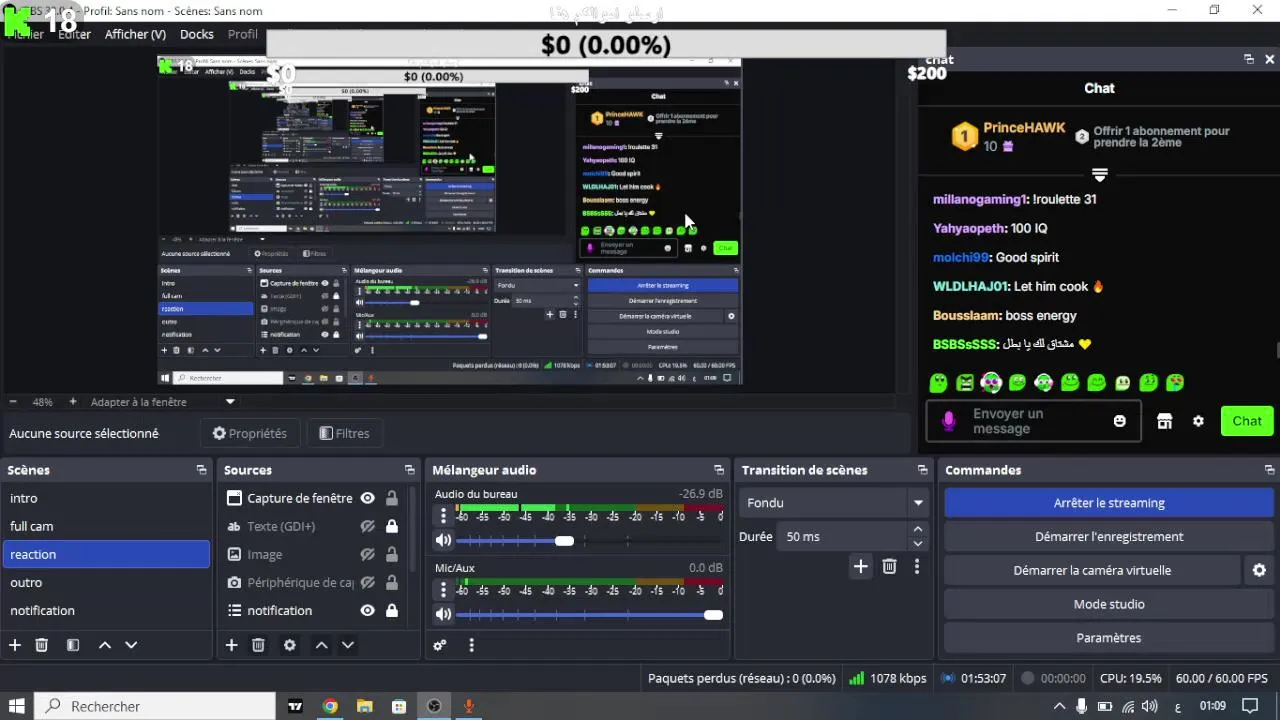Increase the transition Durée value
1280x720 pixels.
918,529
